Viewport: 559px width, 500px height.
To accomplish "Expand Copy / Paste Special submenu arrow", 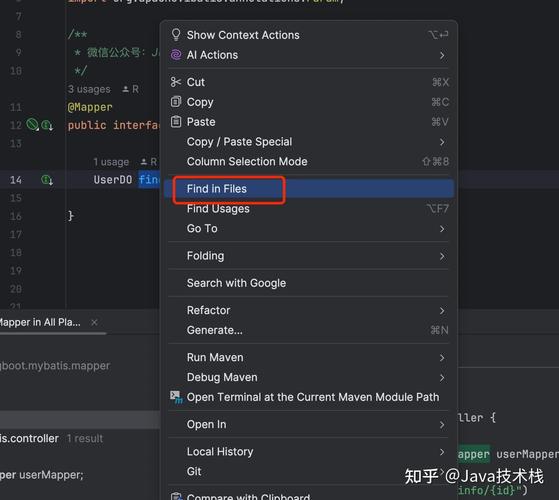I will (442, 142).
